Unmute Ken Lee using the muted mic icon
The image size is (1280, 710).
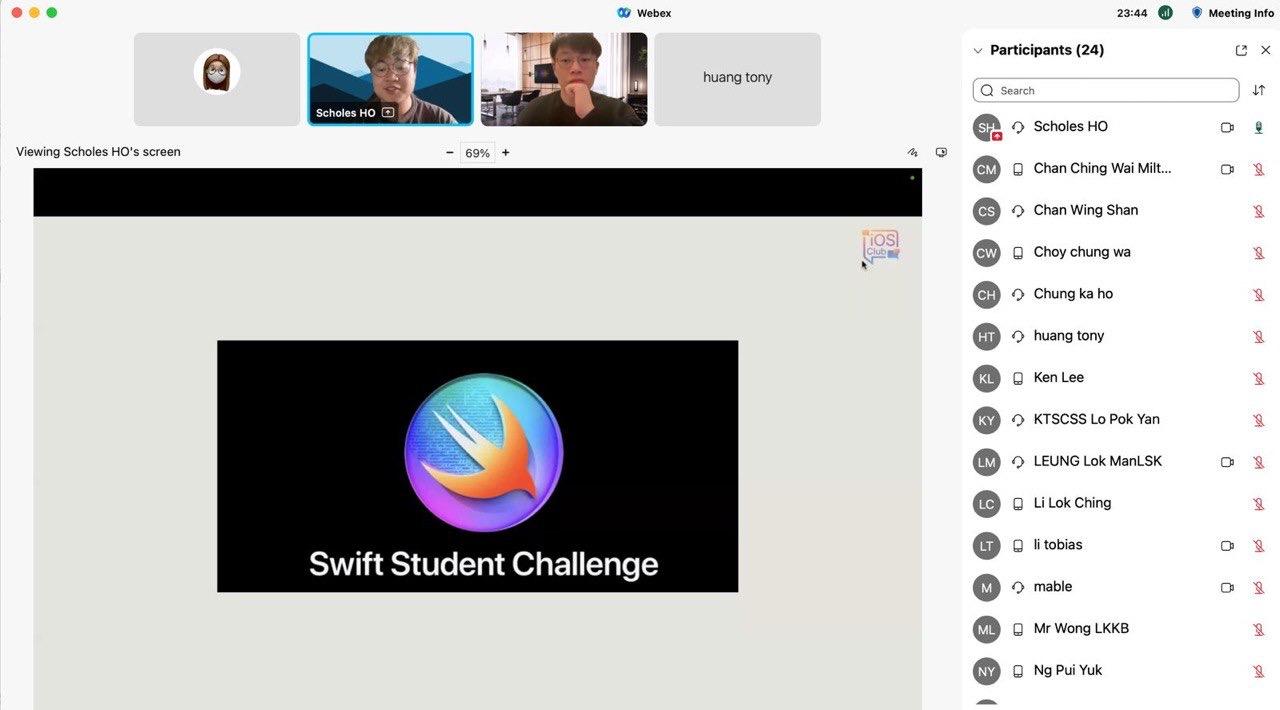(x=1258, y=379)
